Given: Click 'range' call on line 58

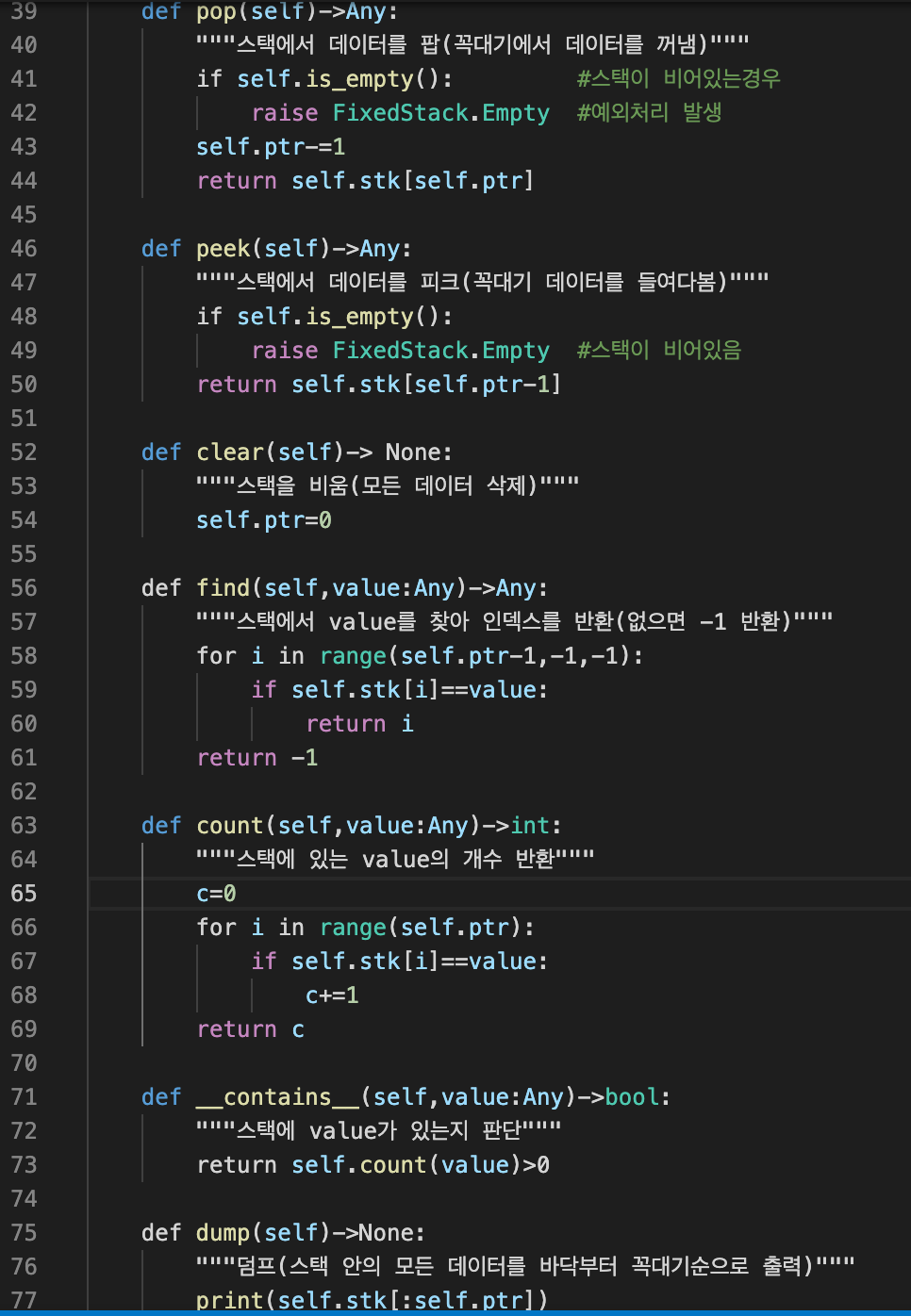Looking at the screenshot, I should 353,656.
